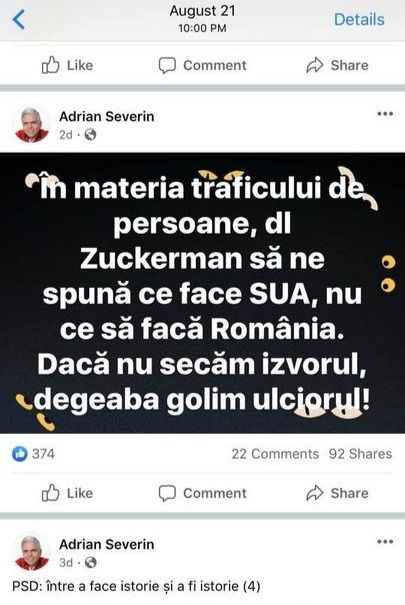View the 374 like reactions
This screenshot has width=405, height=605.
[33, 453]
